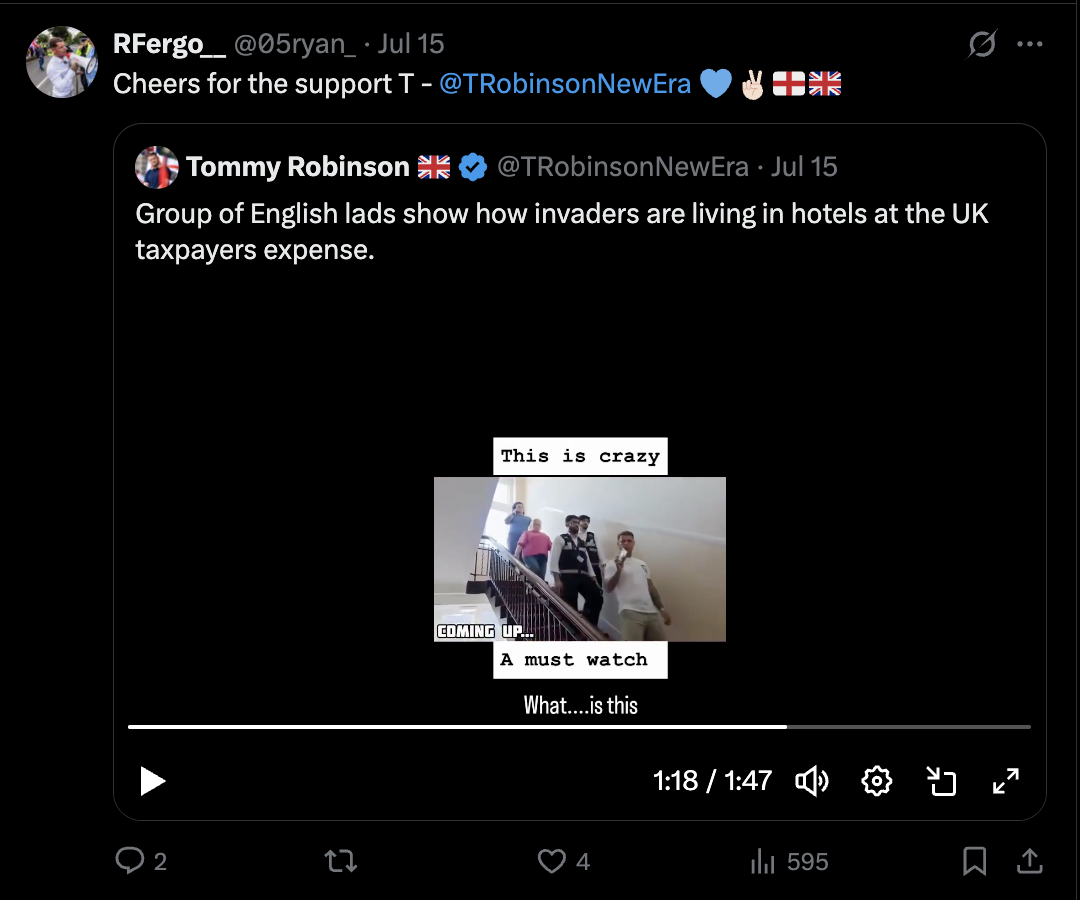This screenshot has height=900, width=1080.
Task: Toggle picture-in-picture mode for video
Action: pos(941,781)
